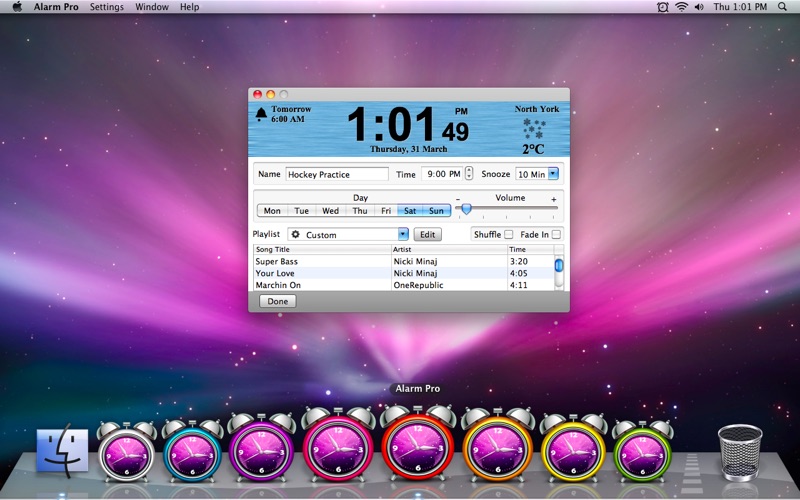Click the 3:20 song time cell
The height and width of the screenshot is (500, 800).
(531, 261)
